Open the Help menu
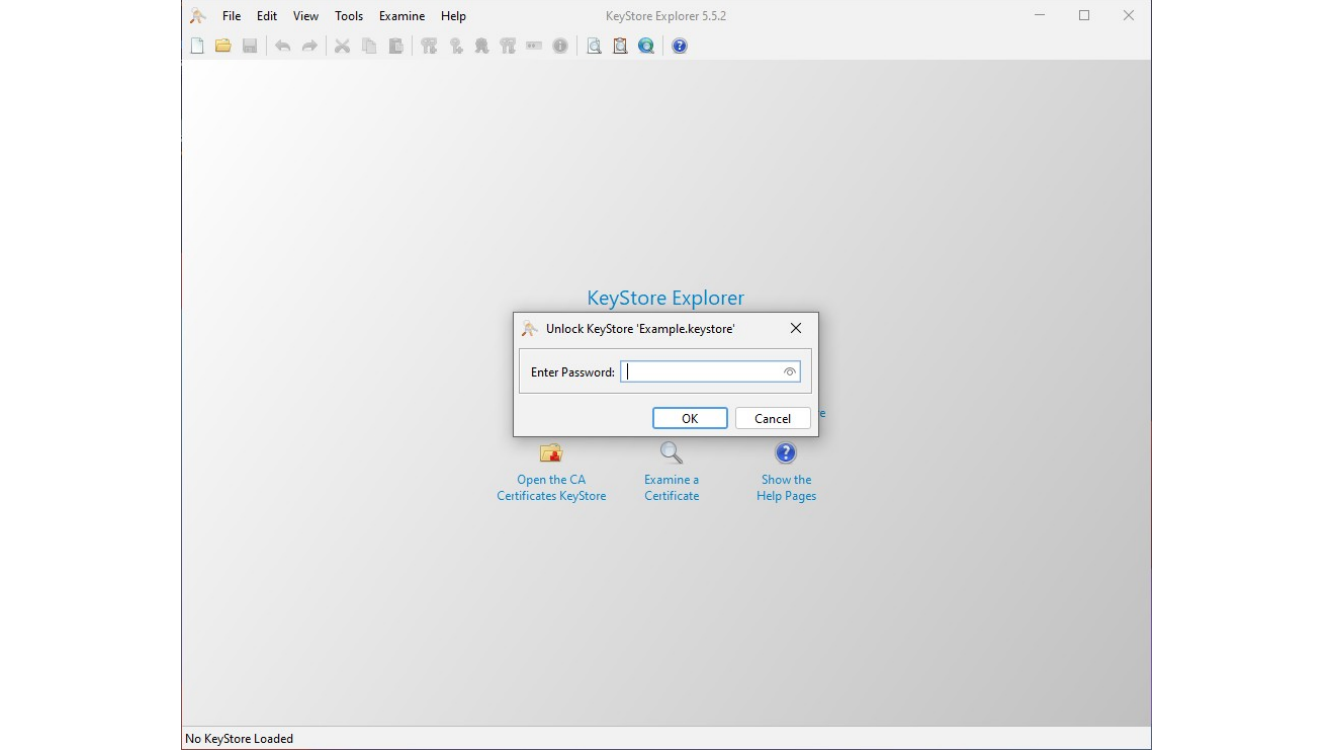 pyautogui.click(x=454, y=16)
